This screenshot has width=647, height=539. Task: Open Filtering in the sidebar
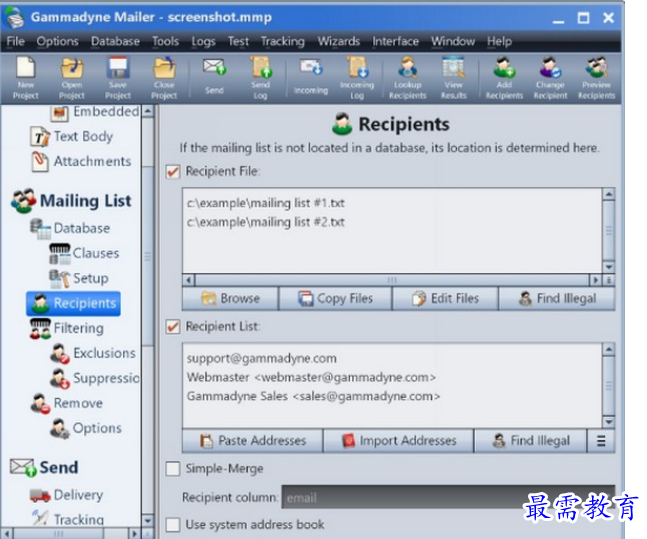pyautogui.click(x=67, y=329)
